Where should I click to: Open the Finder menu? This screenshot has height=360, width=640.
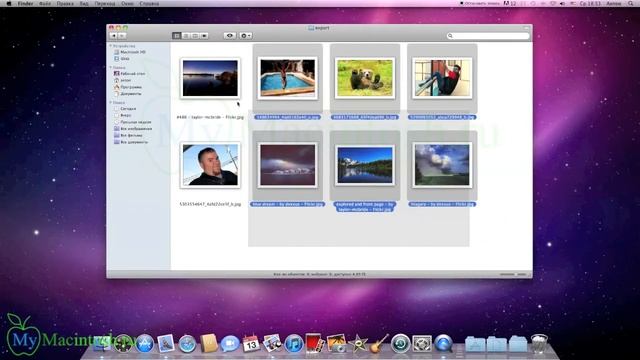(25, 3)
